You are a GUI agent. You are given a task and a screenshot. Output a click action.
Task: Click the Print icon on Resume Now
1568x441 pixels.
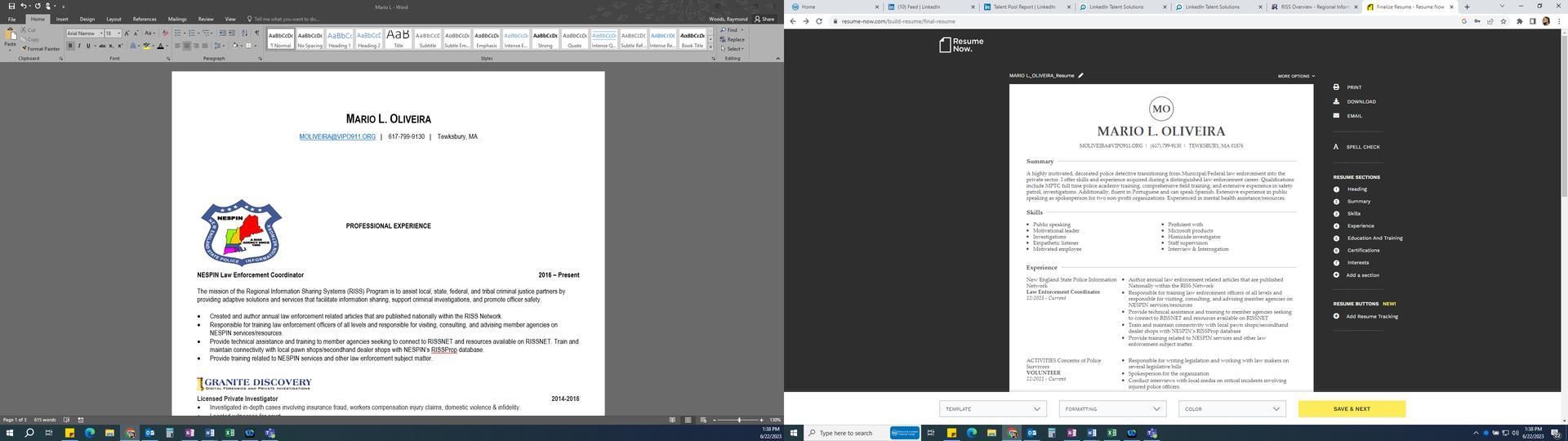(1336, 87)
